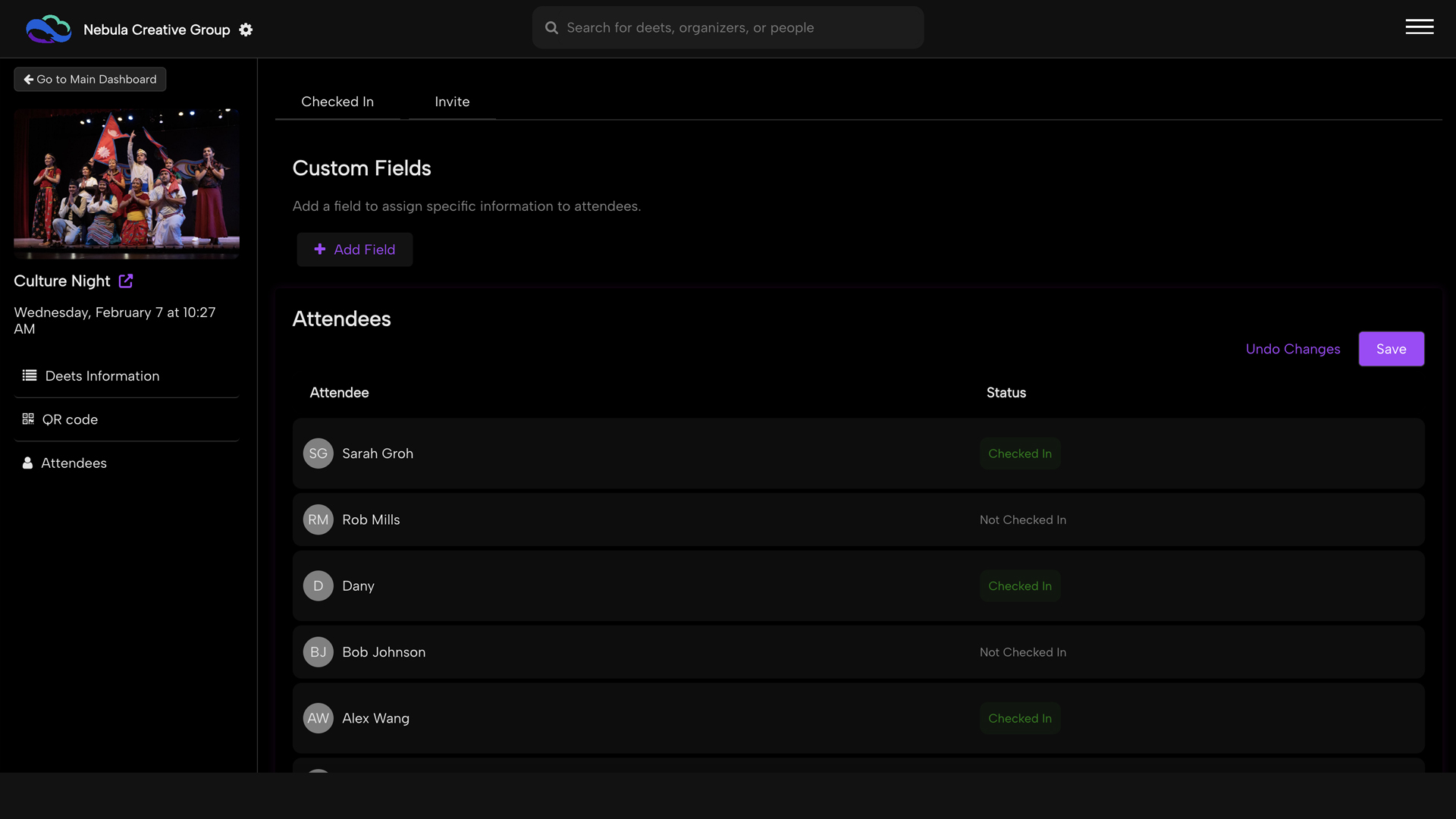Click the search input field
This screenshot has width=1456, height=819.
[728, 27]
